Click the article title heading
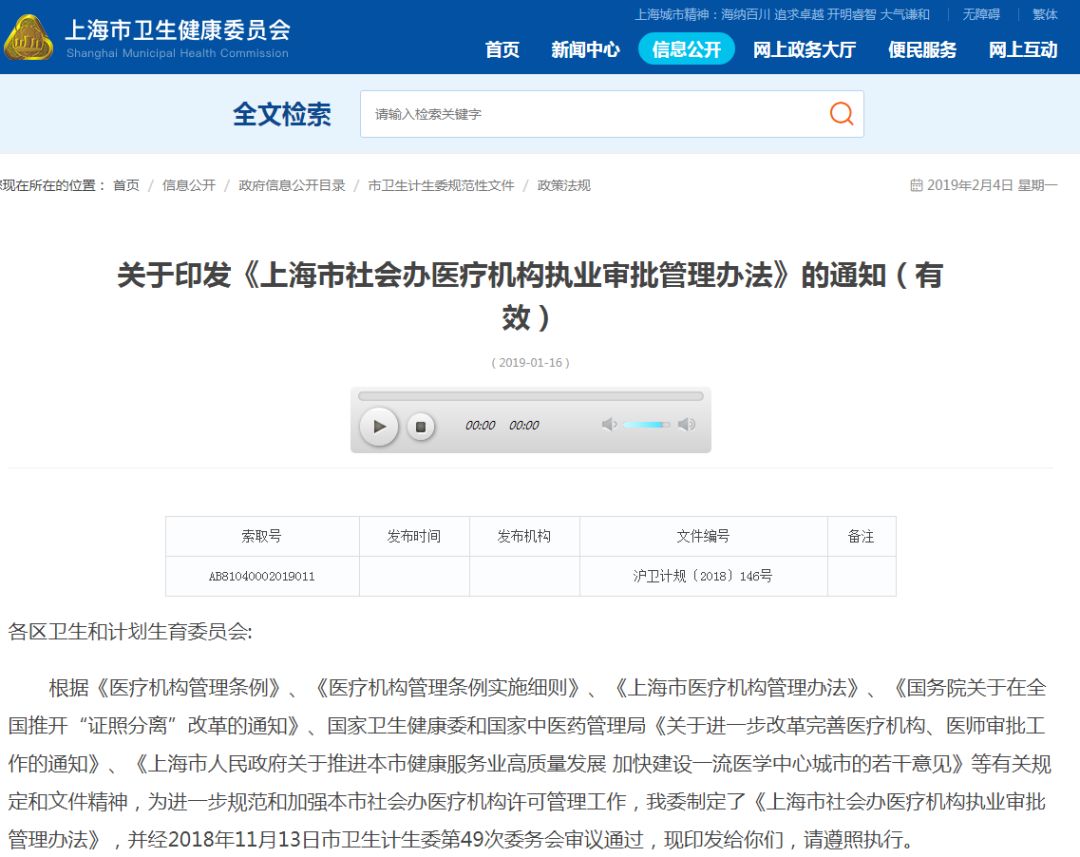 pos(530,296)
